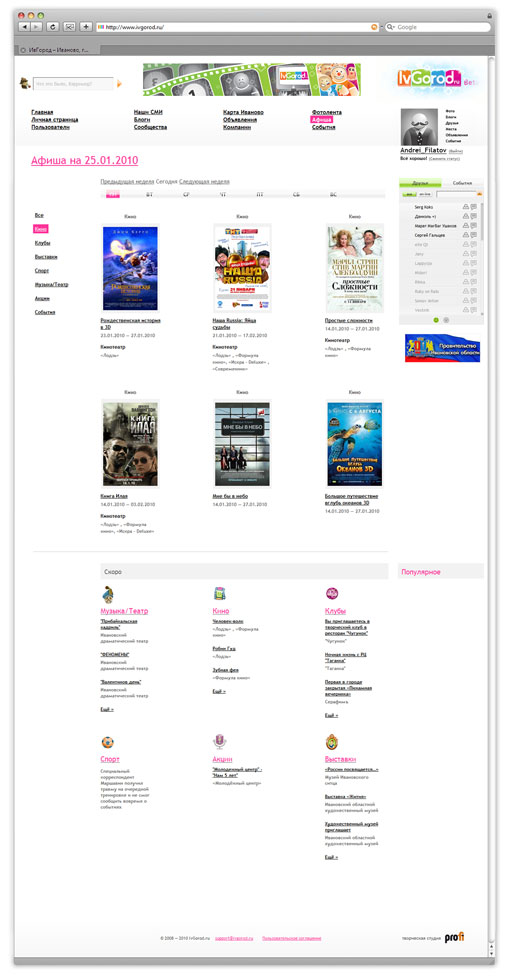Click the add bookmark plus button
507x979 pixels.
click(x=86, y=27)
